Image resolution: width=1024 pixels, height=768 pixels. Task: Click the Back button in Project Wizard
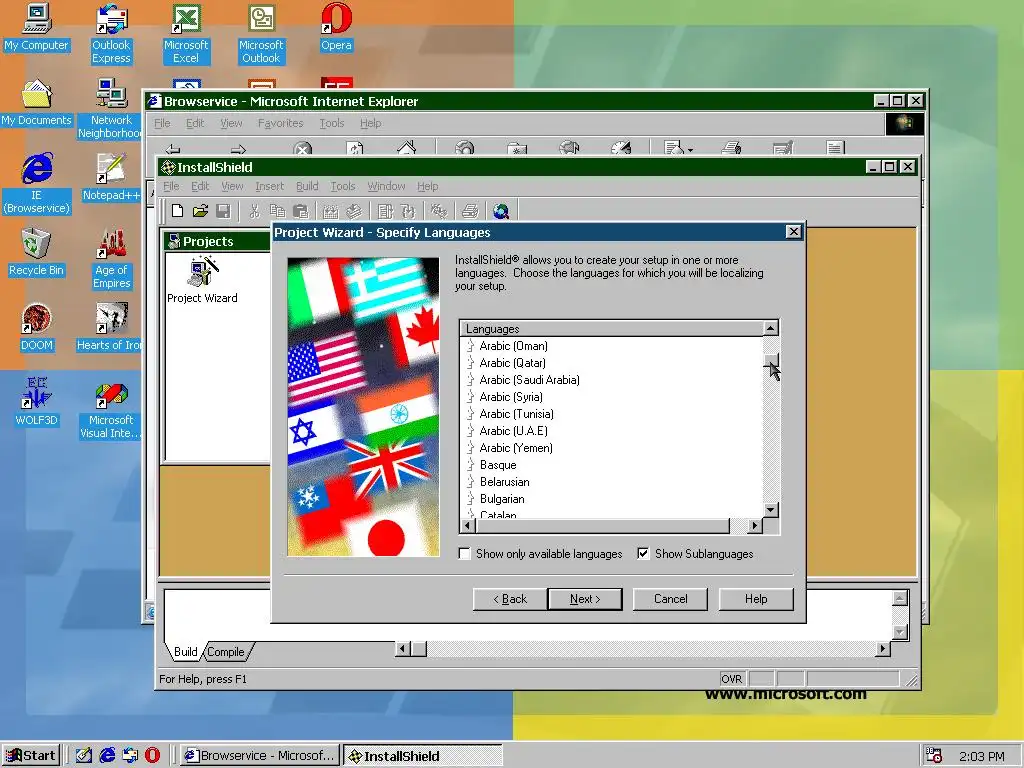pyautogui.click(x=510, y=599)
